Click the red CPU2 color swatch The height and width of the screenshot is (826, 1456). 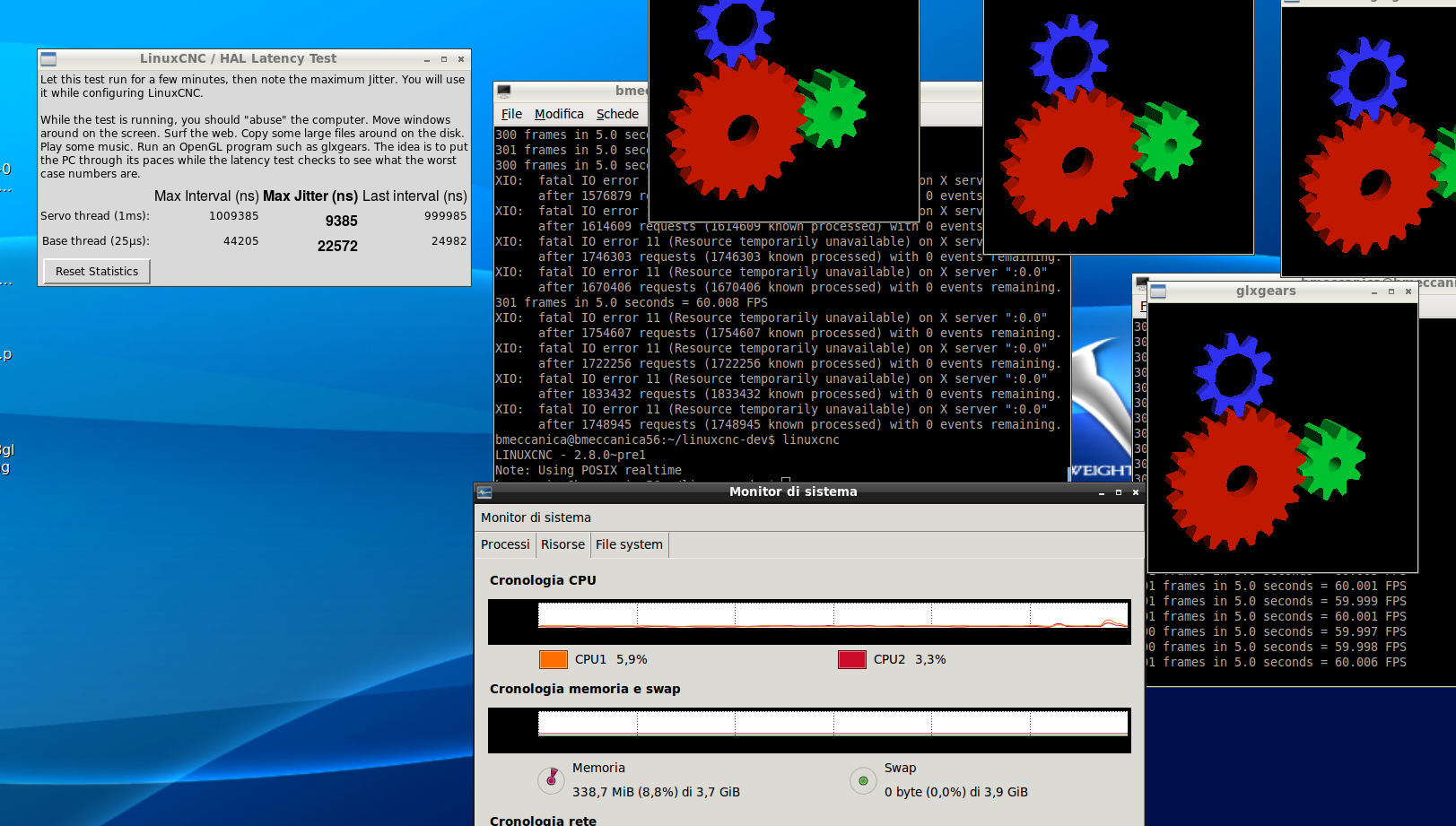point(851,659)
